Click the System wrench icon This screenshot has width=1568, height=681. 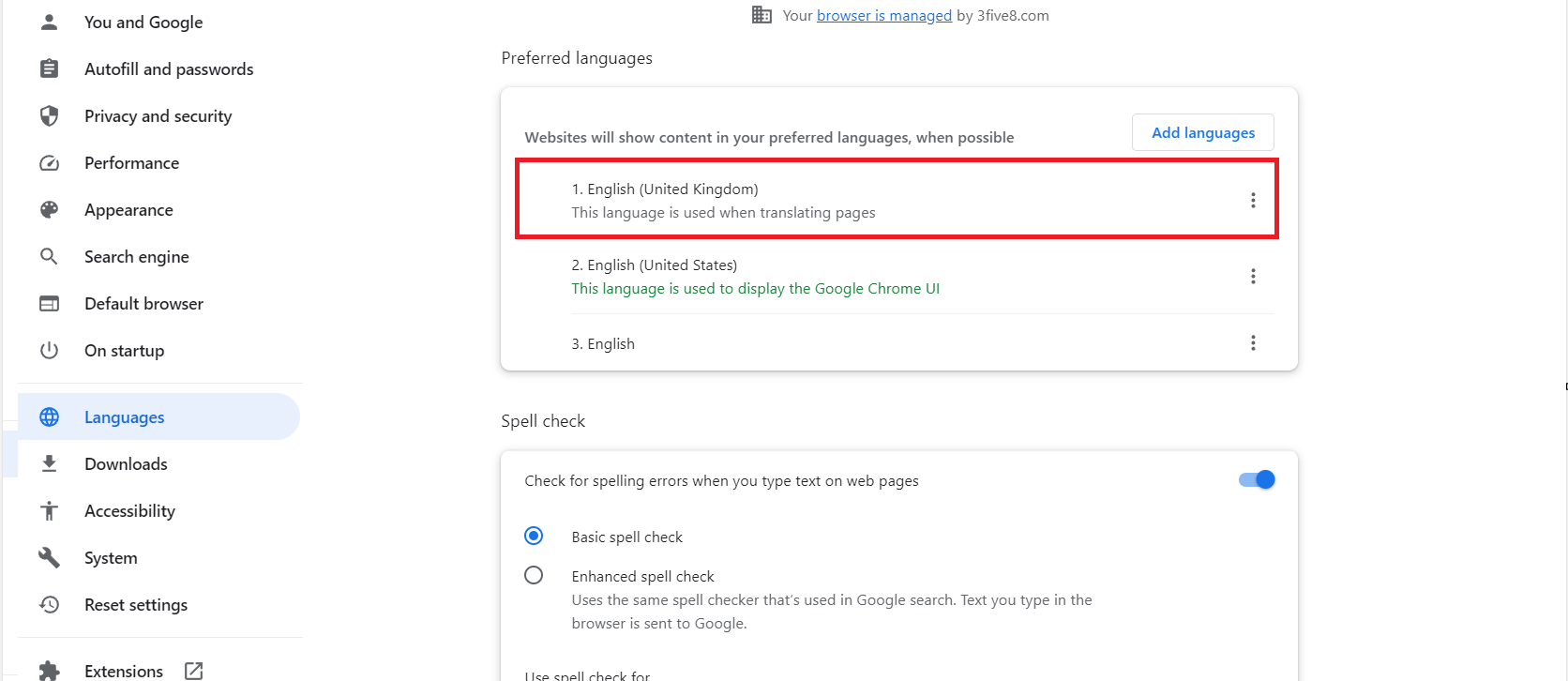50,558
